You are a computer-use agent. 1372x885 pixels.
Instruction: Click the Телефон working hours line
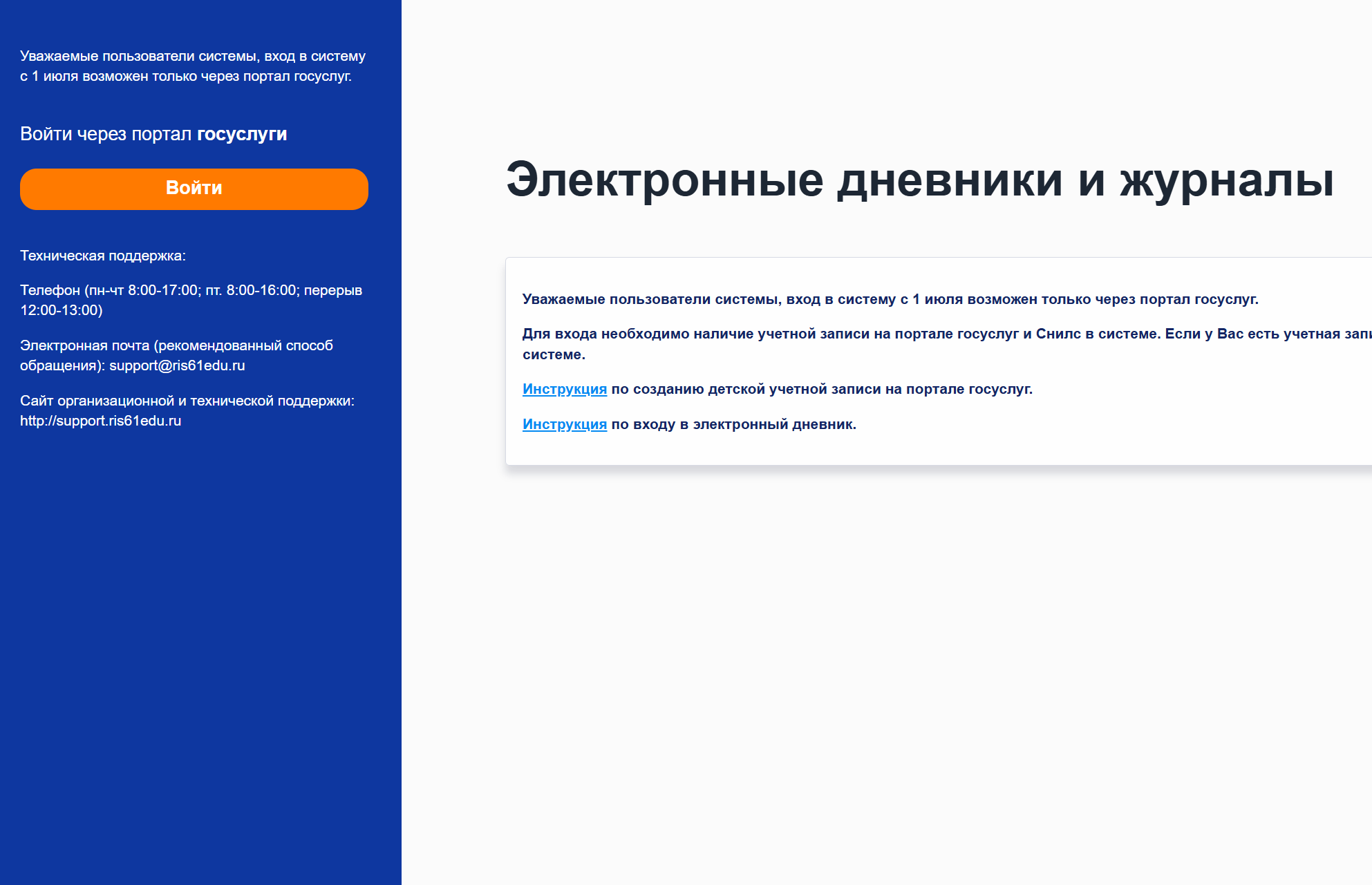tap(191, 290)
